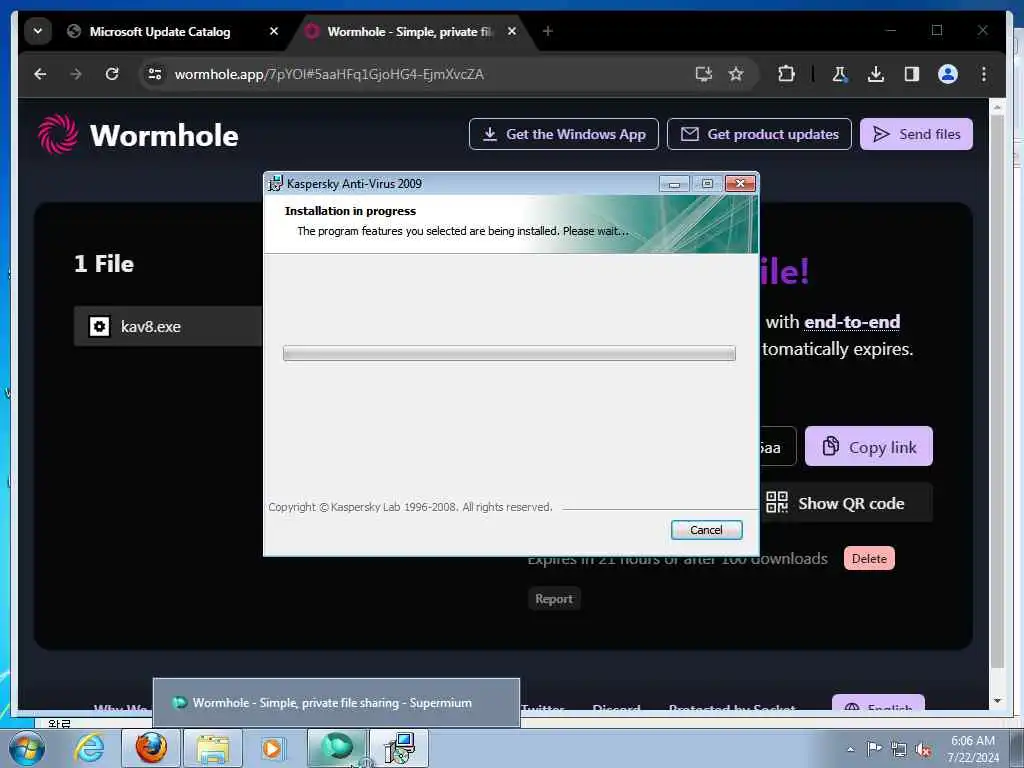Select the kav8.exe file entry
The height and width of the screenshot is (768, 1024).
(x=168, y=326)
